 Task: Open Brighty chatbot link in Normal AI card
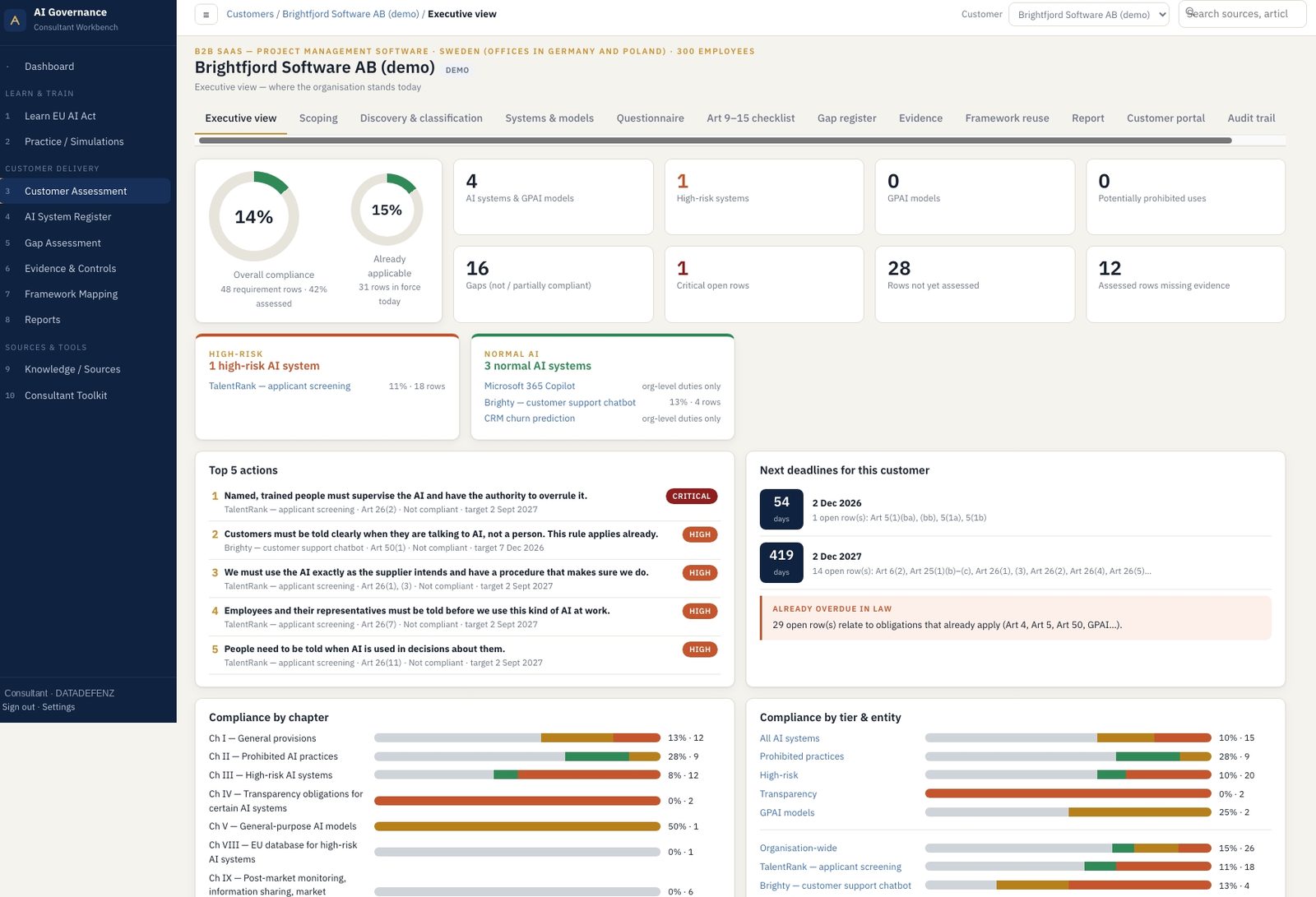pos(560,403)
